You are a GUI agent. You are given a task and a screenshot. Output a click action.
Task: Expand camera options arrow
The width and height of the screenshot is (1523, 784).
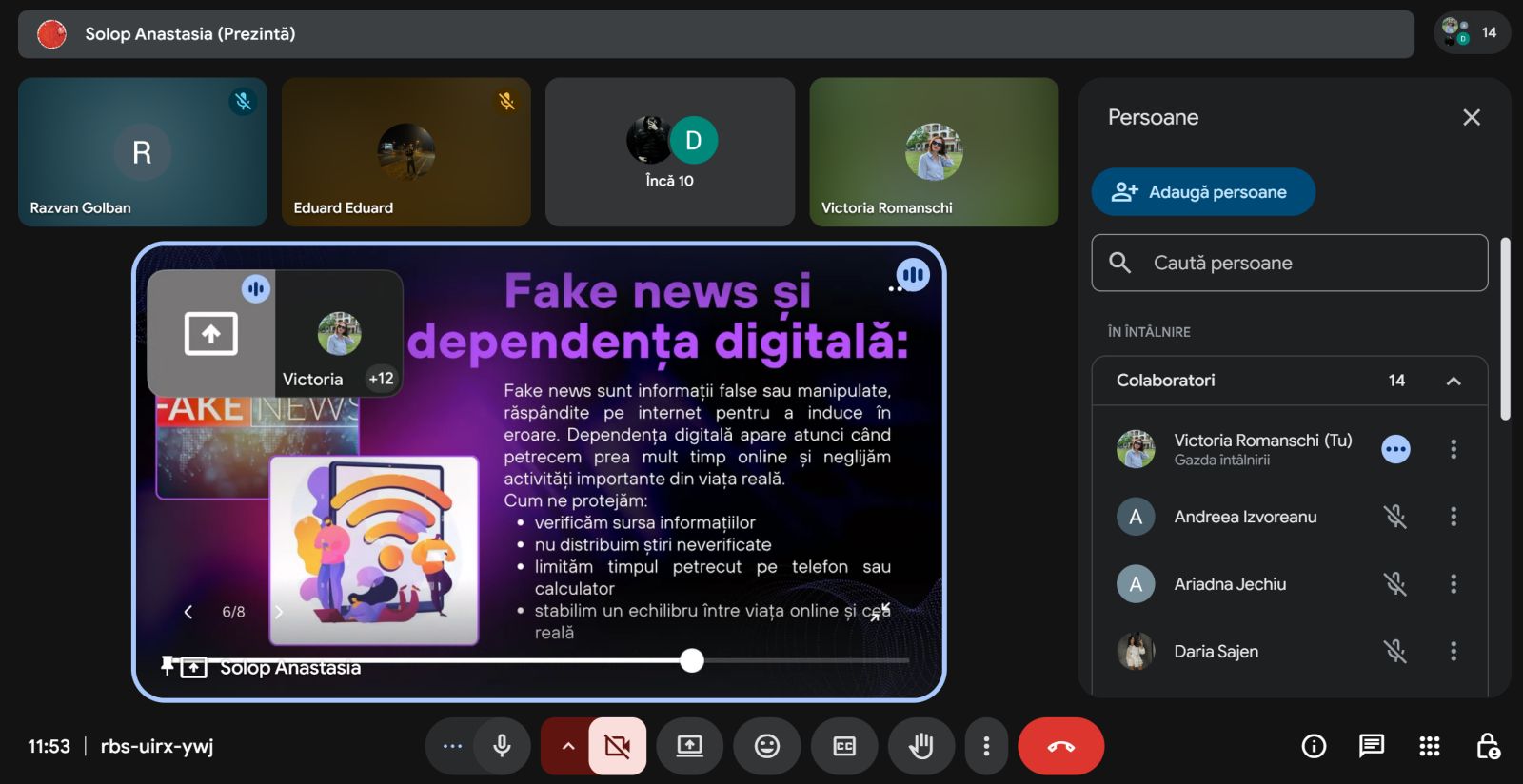[x=568, y=747]
